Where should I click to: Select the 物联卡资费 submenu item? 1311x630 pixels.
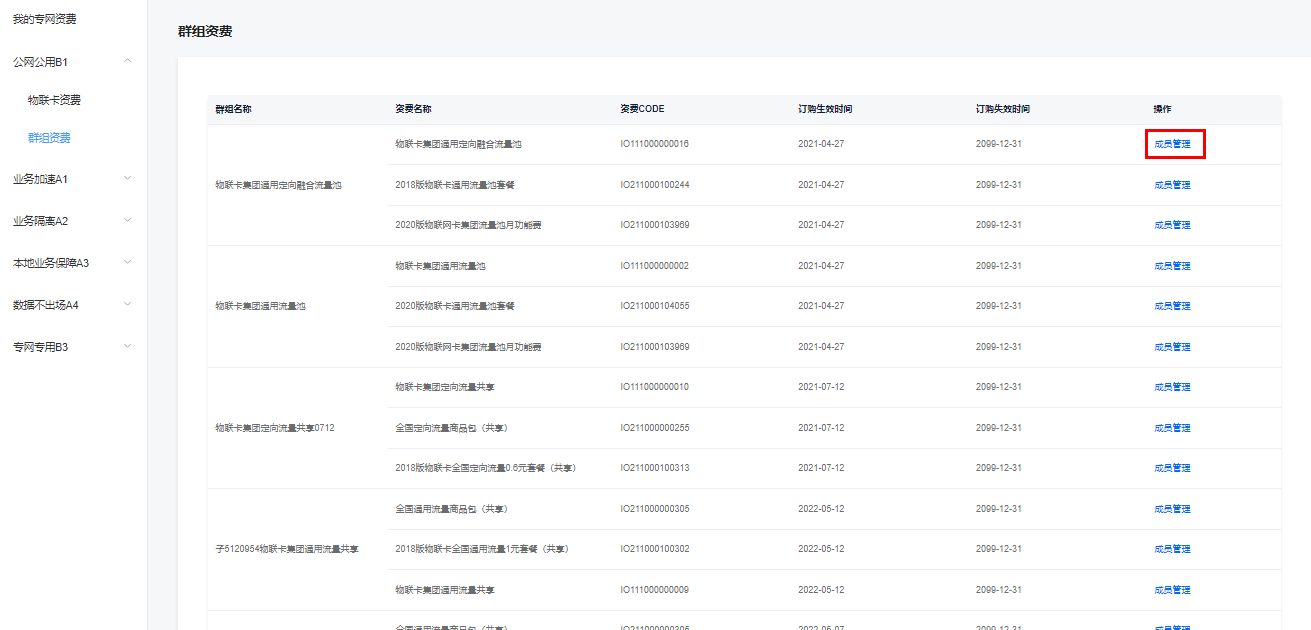click(54, 100)
